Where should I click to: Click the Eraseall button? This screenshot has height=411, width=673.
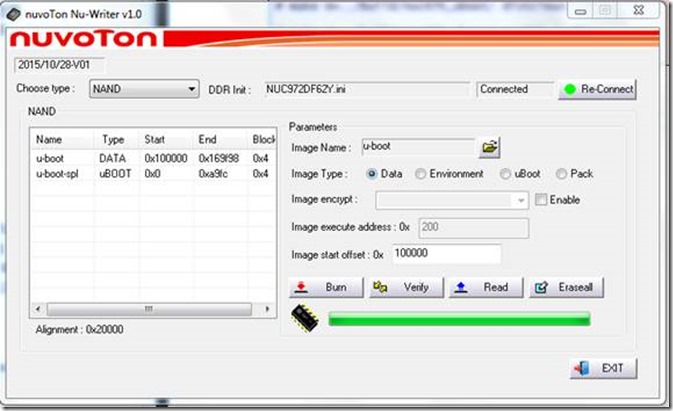click(567, 287)
